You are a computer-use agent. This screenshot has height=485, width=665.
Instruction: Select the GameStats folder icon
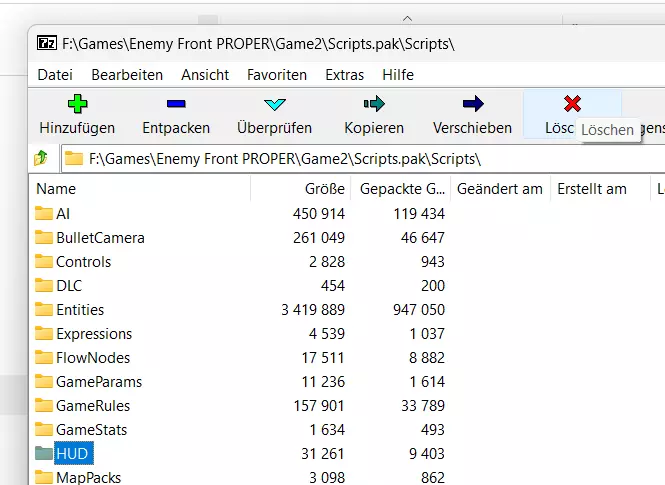pos(44,429)
